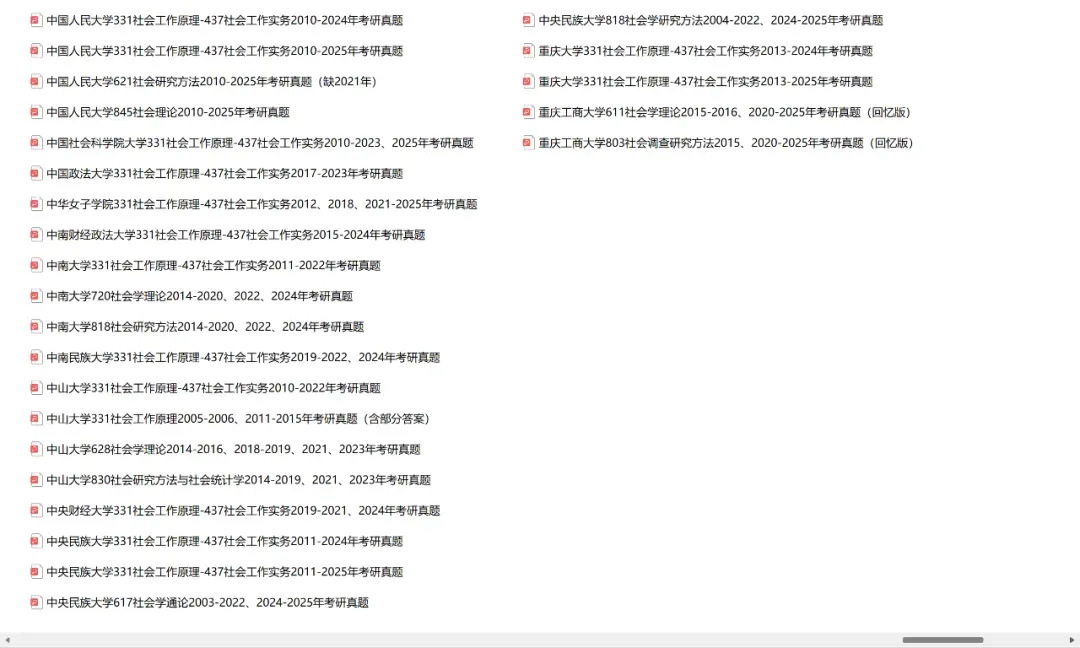The width and height of the screenshot is (1080, 648).
Task: Click PDF icon of 中南民族大学331 file
Action: tap(36, 357)
